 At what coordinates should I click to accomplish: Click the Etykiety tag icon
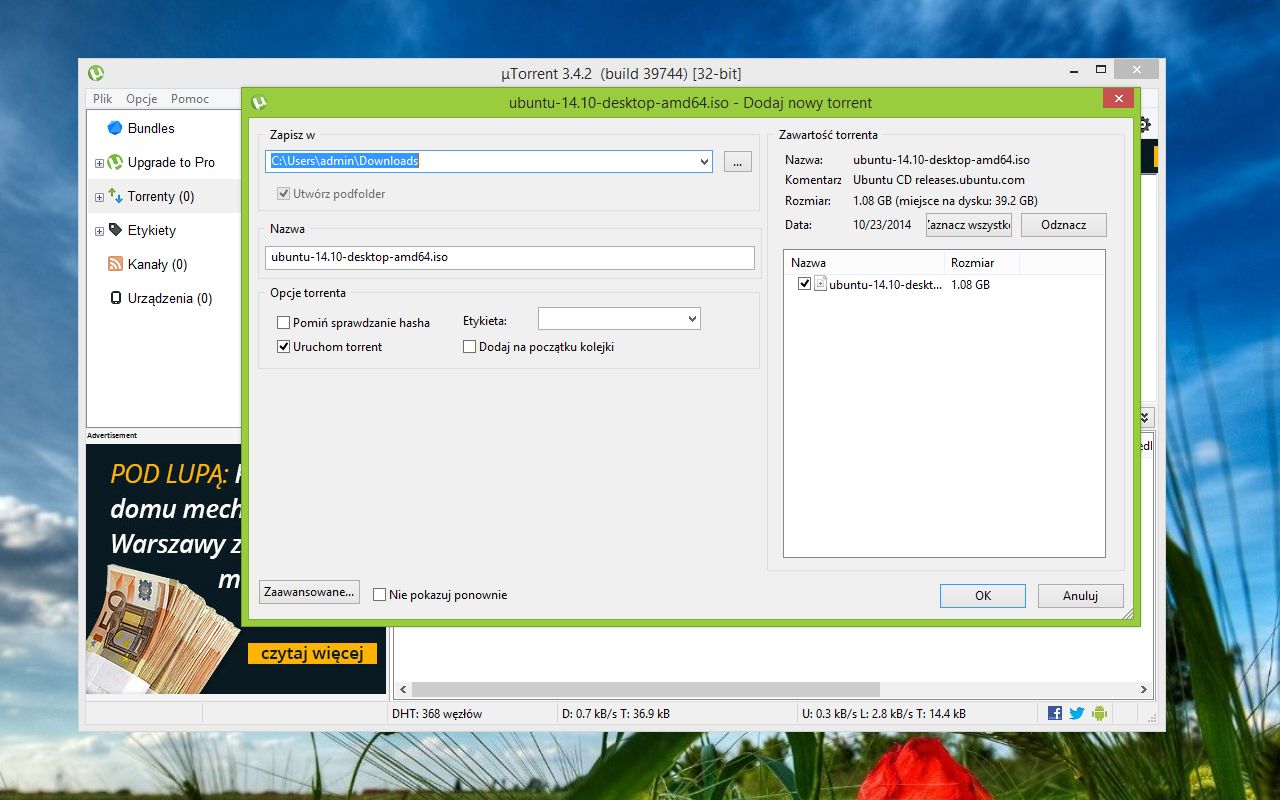coord(115,230)
